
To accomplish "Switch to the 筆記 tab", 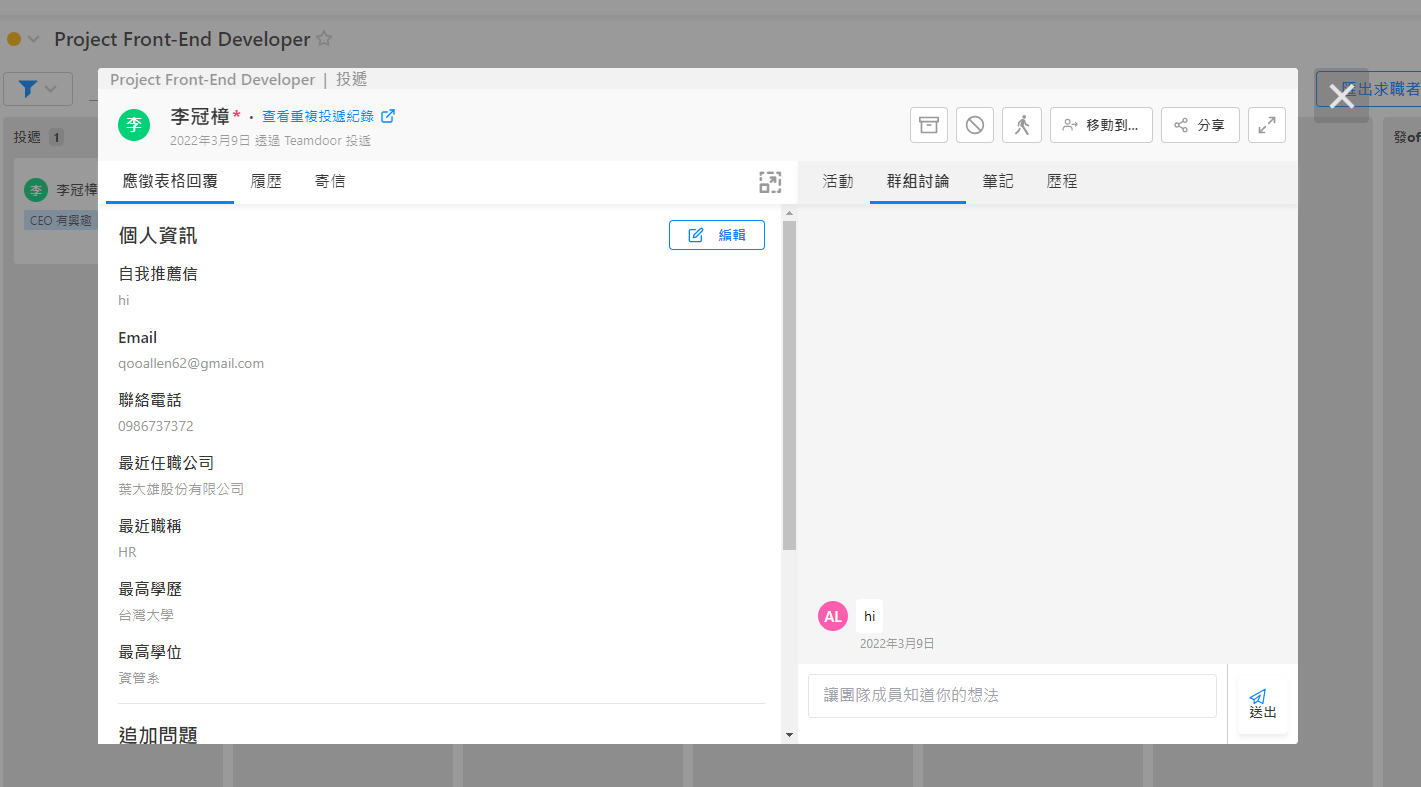I will pyautogui.click(x=997, y=182).
